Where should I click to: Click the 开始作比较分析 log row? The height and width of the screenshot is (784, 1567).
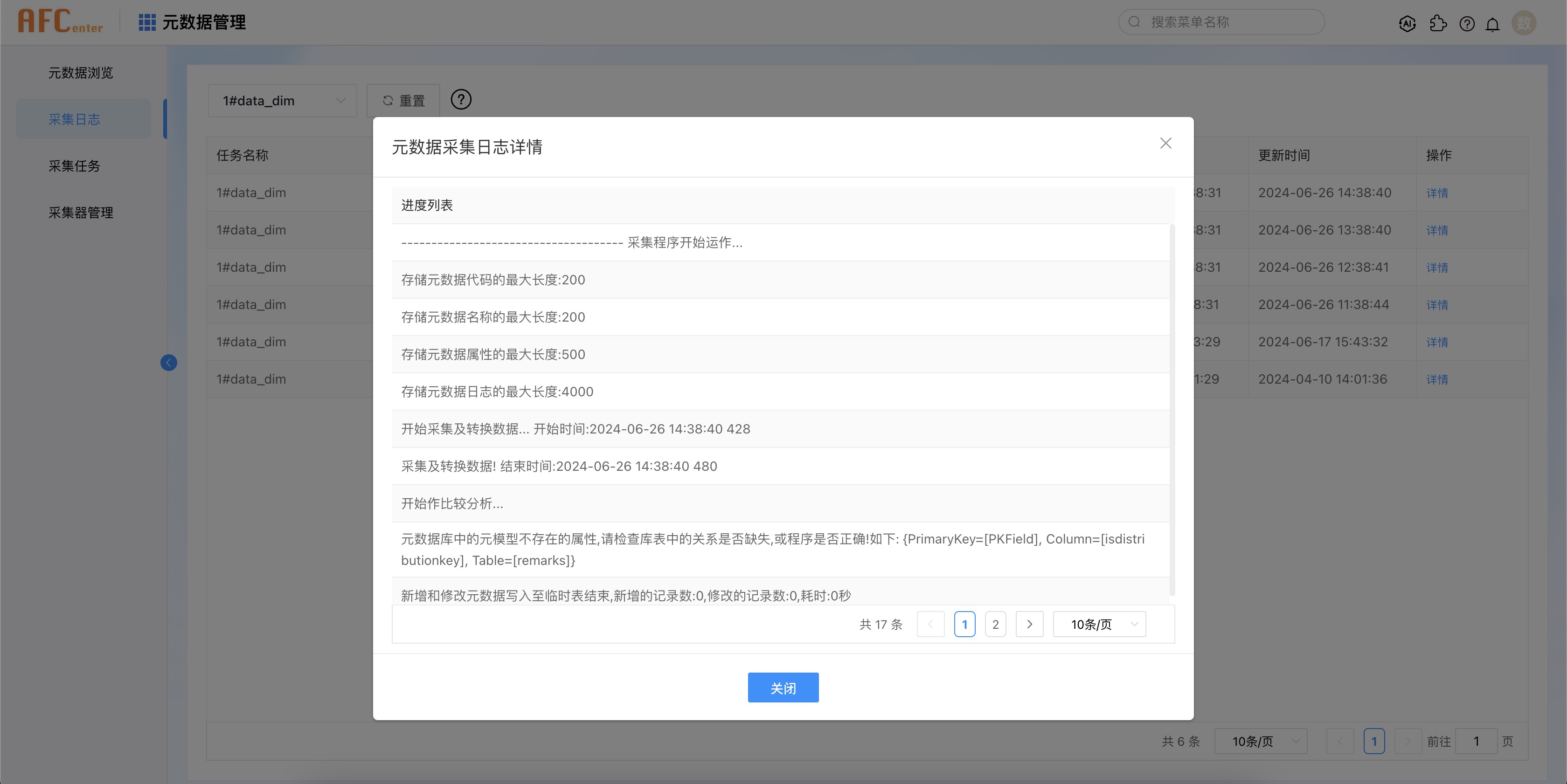(780, 503)
